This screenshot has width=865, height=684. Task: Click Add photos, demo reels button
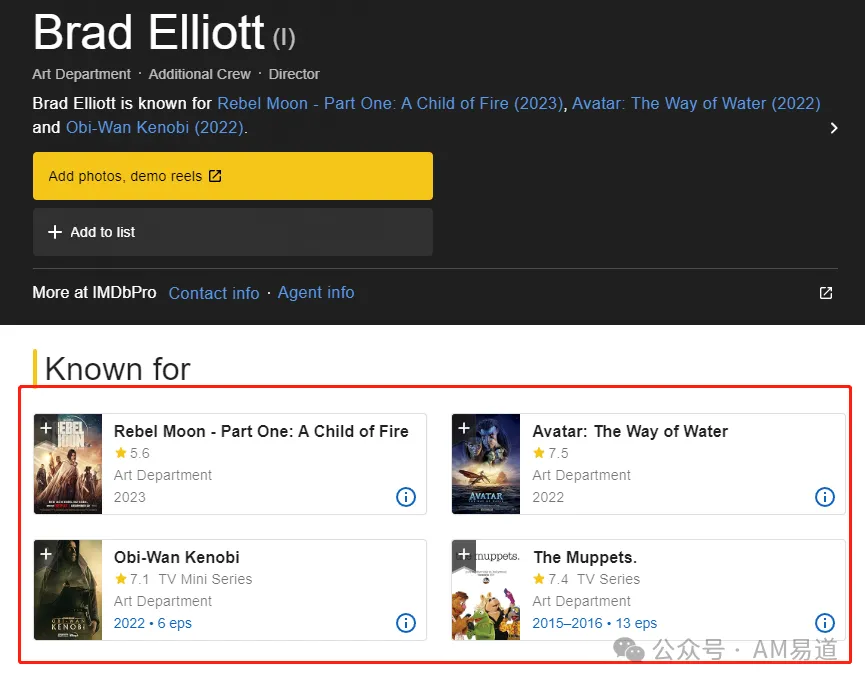233,176
